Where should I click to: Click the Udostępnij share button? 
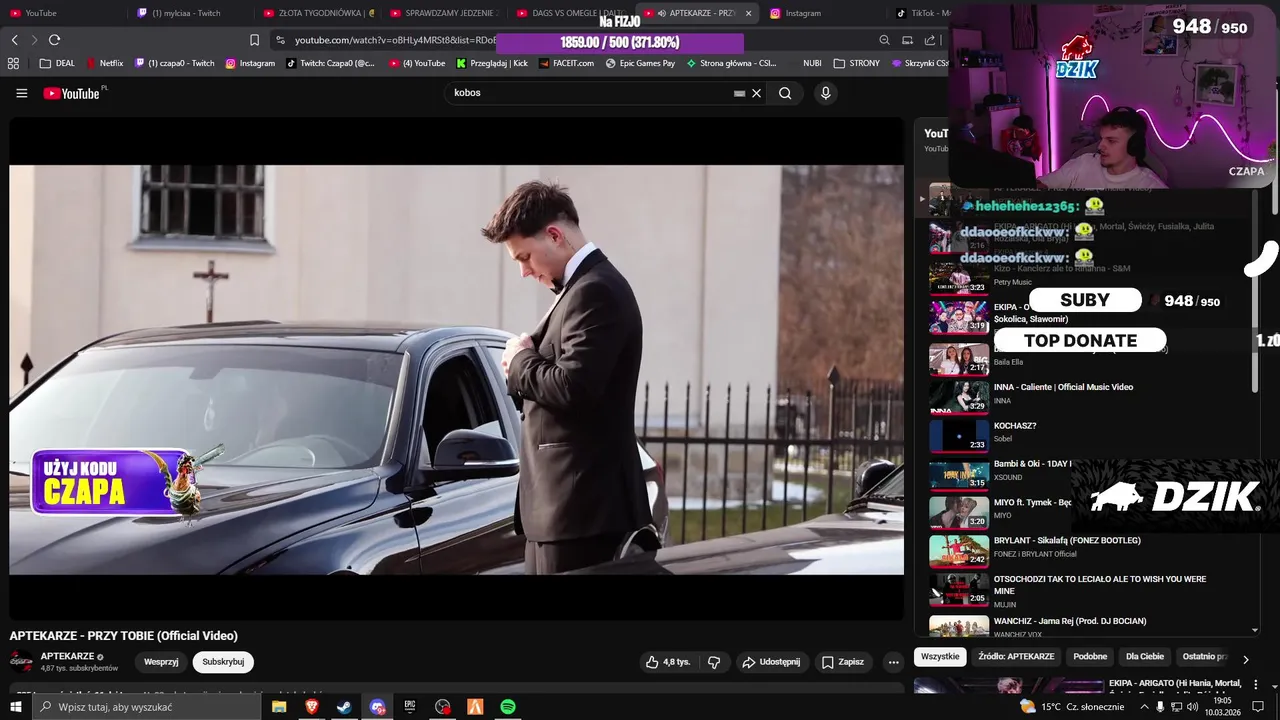(x=771, y=662)
